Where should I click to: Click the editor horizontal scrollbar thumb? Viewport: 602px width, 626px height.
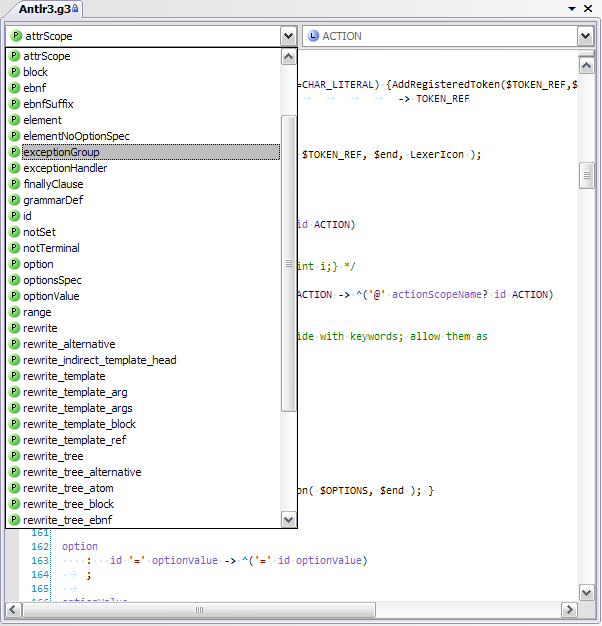pyautogui.click(x=199, y=610)
